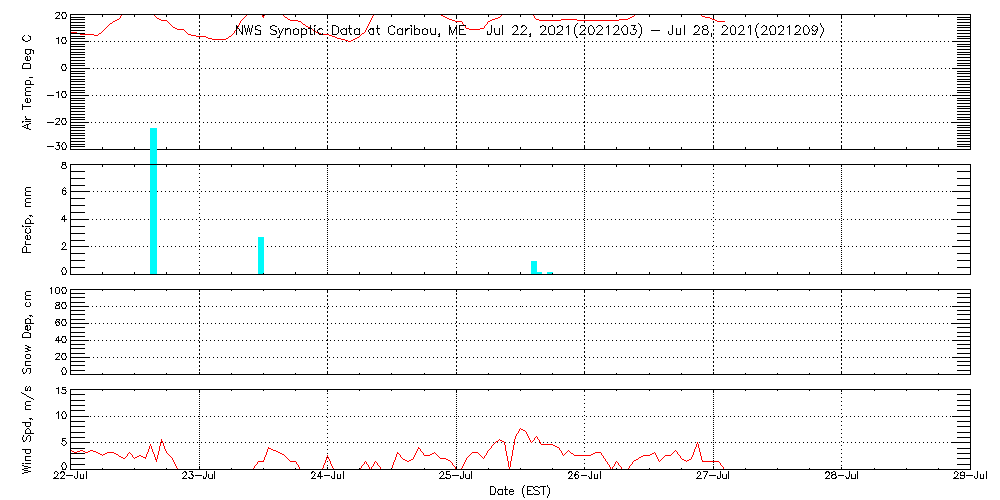The width and height of the screenshot is (1000, 500).
Task: Click the '60' snow depth axis value
Action: click(x=61, y=323)
